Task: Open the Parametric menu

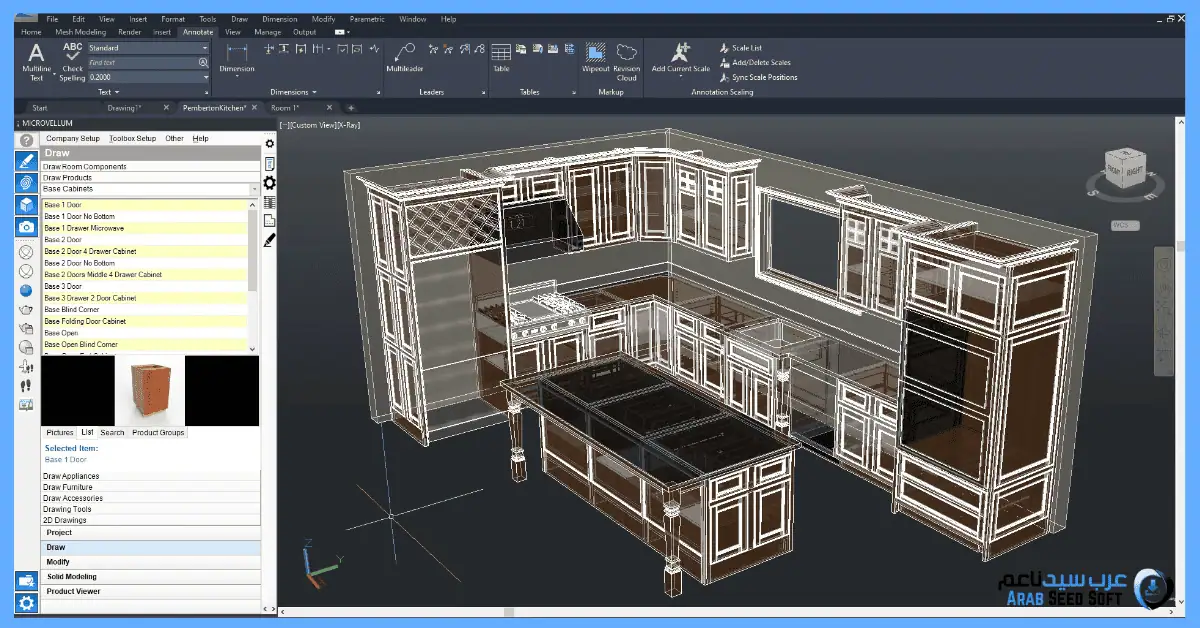Action: pos(367,19)
